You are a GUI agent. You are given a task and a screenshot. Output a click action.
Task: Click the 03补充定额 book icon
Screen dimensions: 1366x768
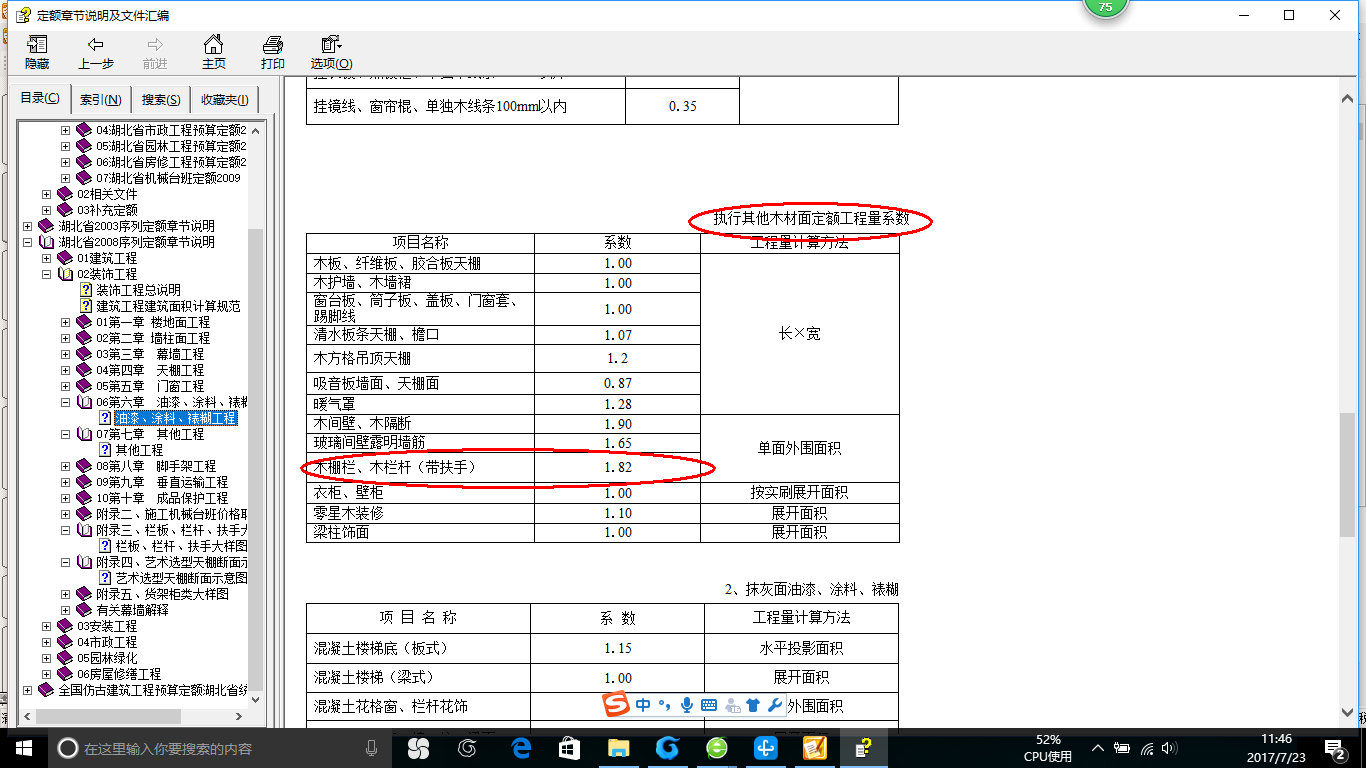click(x=65, y=210)
